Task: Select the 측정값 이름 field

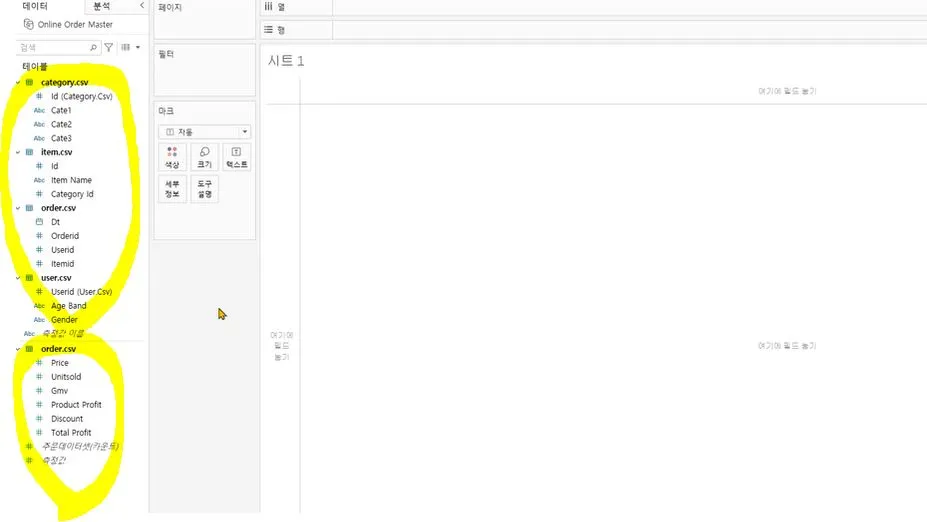Action: coord(62,333)
